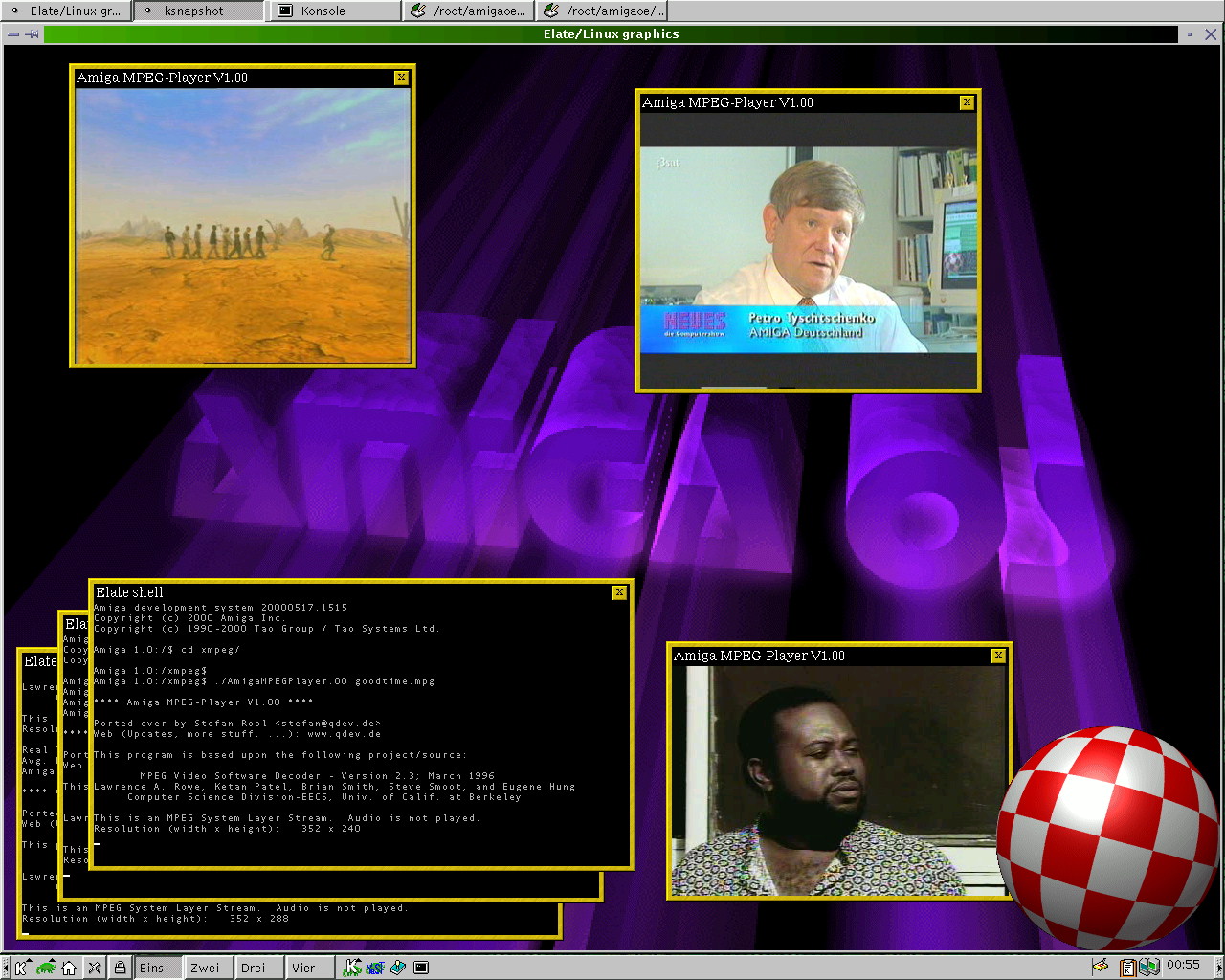Click the green animal panel icon
The height and width of the screenshot is (980, 1225).
(x=46, y=968)
